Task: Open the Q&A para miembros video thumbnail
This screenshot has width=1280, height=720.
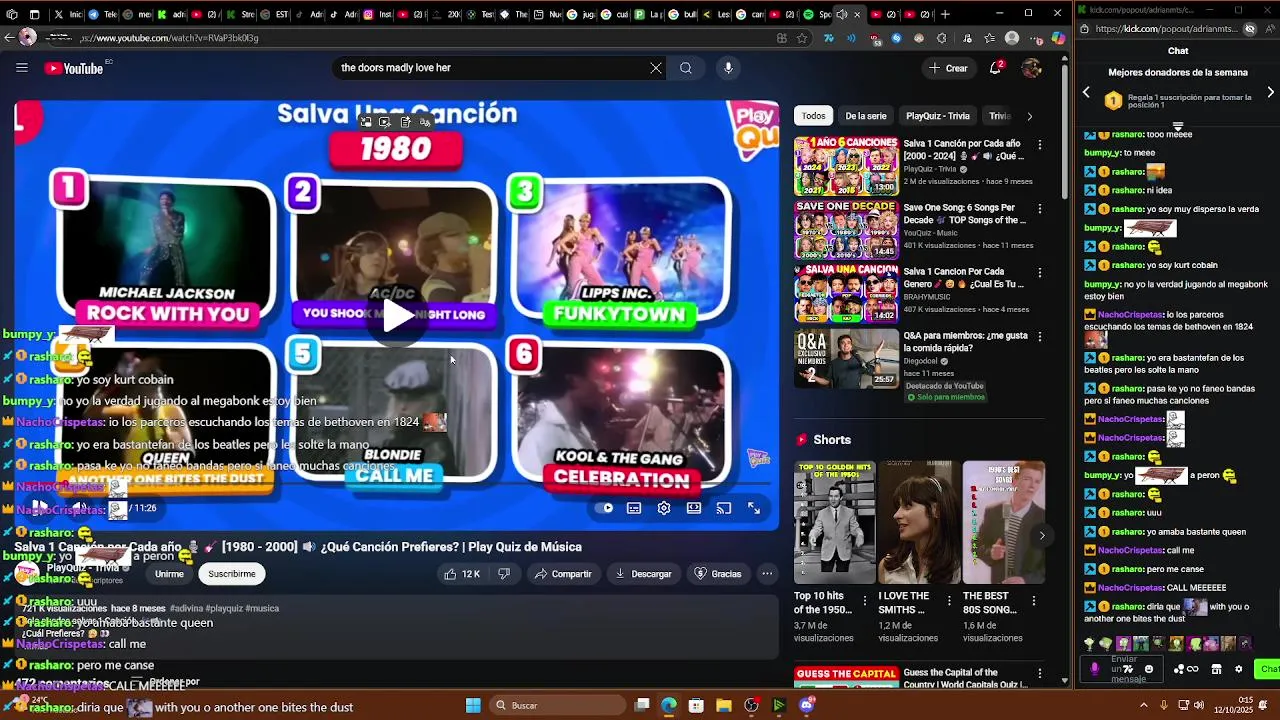Action: point(846,357)
